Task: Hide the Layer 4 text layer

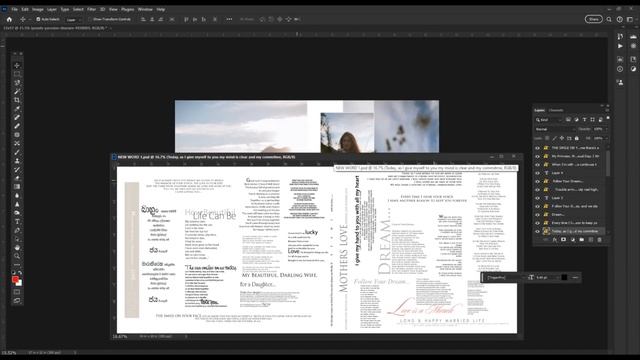Action: pyautogui.click(x=538, y=173)
